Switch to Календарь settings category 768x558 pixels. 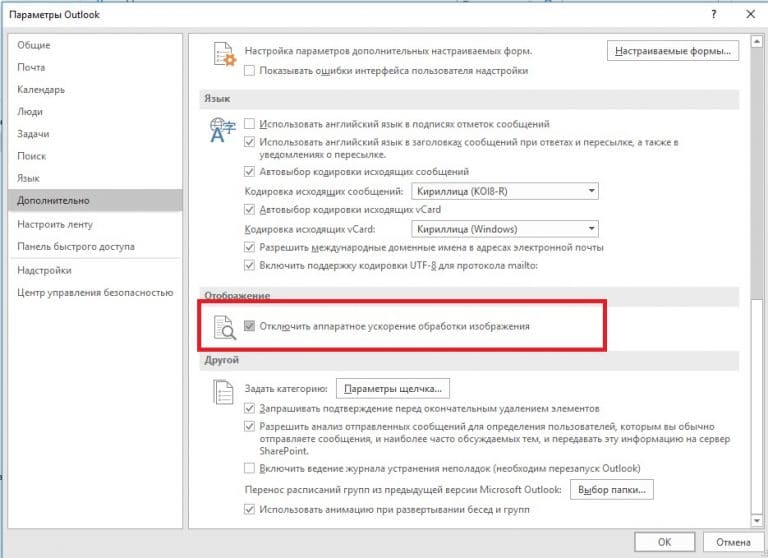point(41,90)
